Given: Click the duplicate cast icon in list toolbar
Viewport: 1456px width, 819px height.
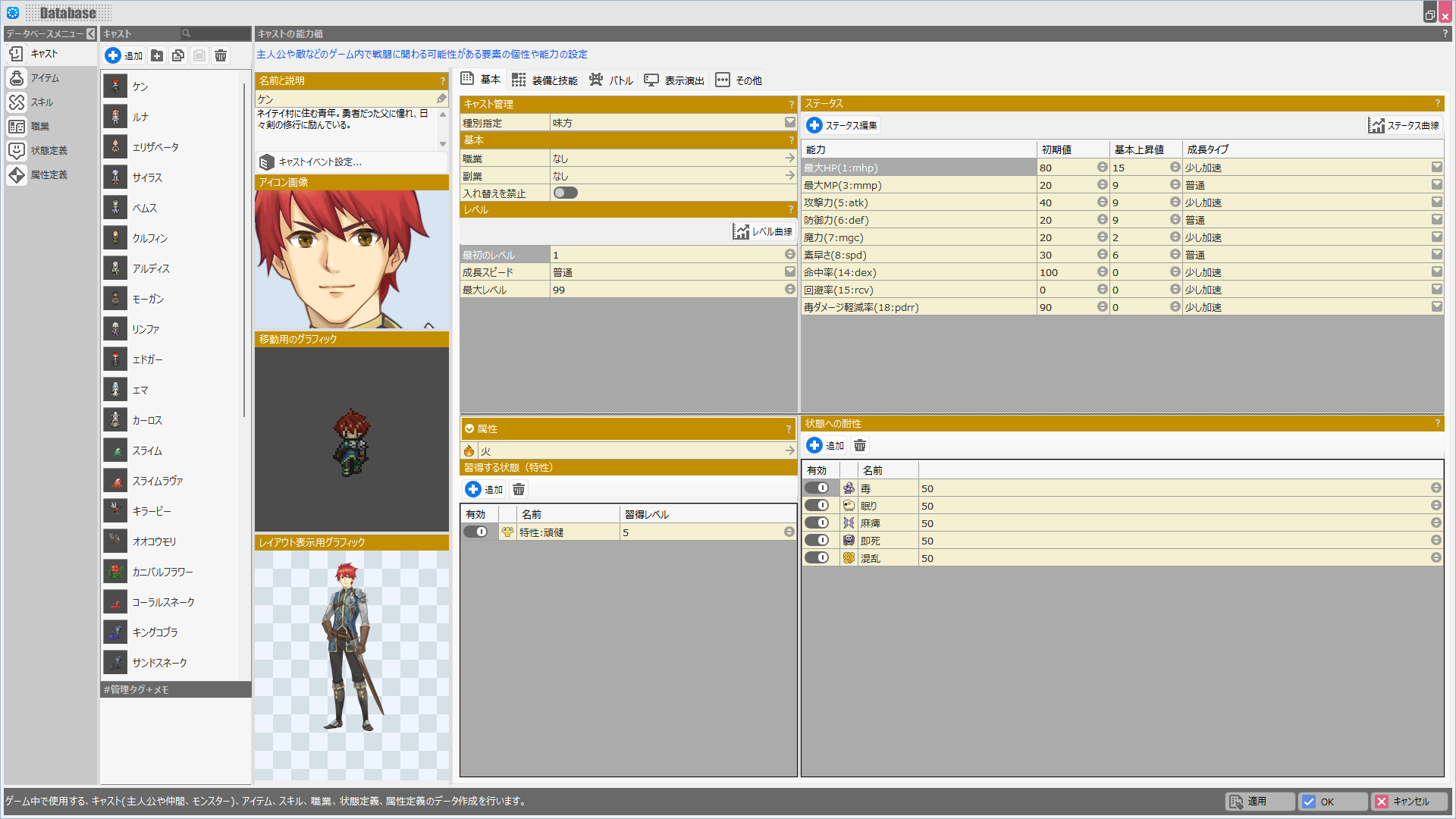Looking at the screenshot, I should pos(178,55).
